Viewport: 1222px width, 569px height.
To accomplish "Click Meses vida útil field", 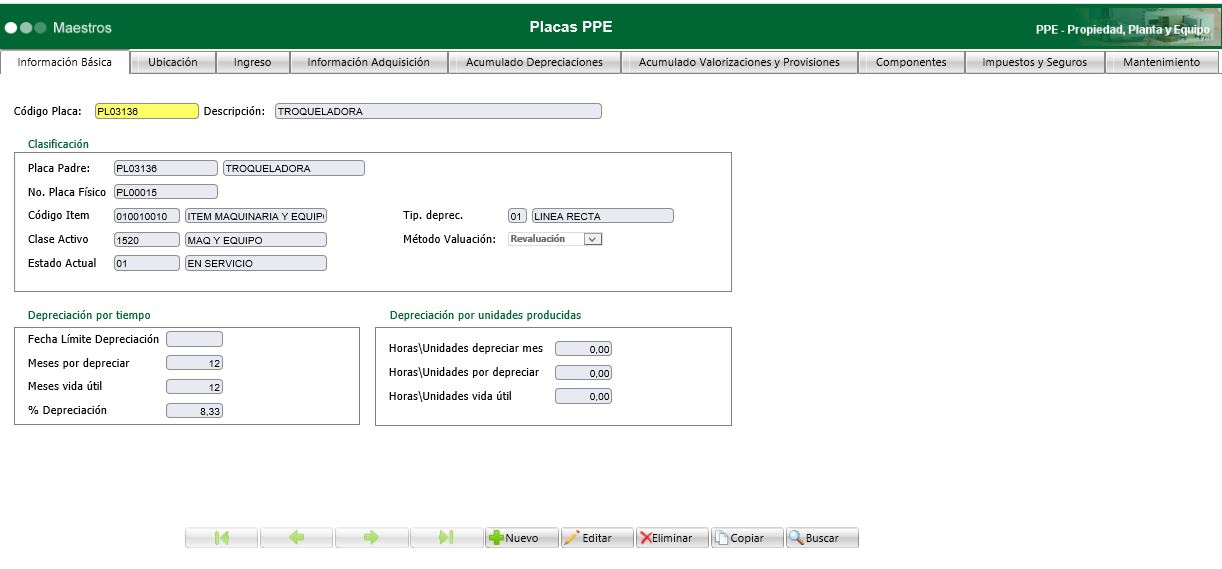I will (194, 387).
